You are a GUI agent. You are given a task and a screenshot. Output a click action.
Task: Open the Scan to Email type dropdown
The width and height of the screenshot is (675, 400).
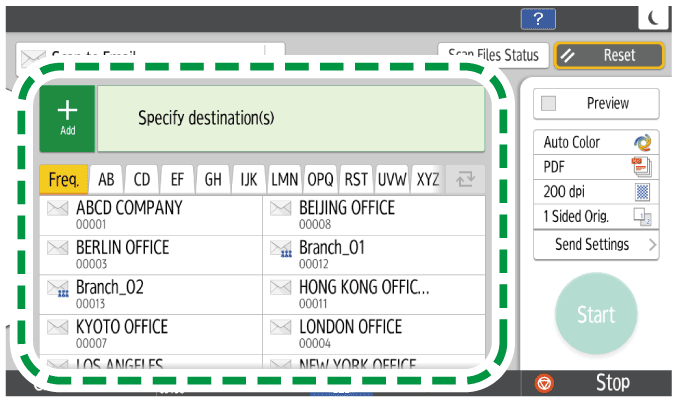(150, 55)
